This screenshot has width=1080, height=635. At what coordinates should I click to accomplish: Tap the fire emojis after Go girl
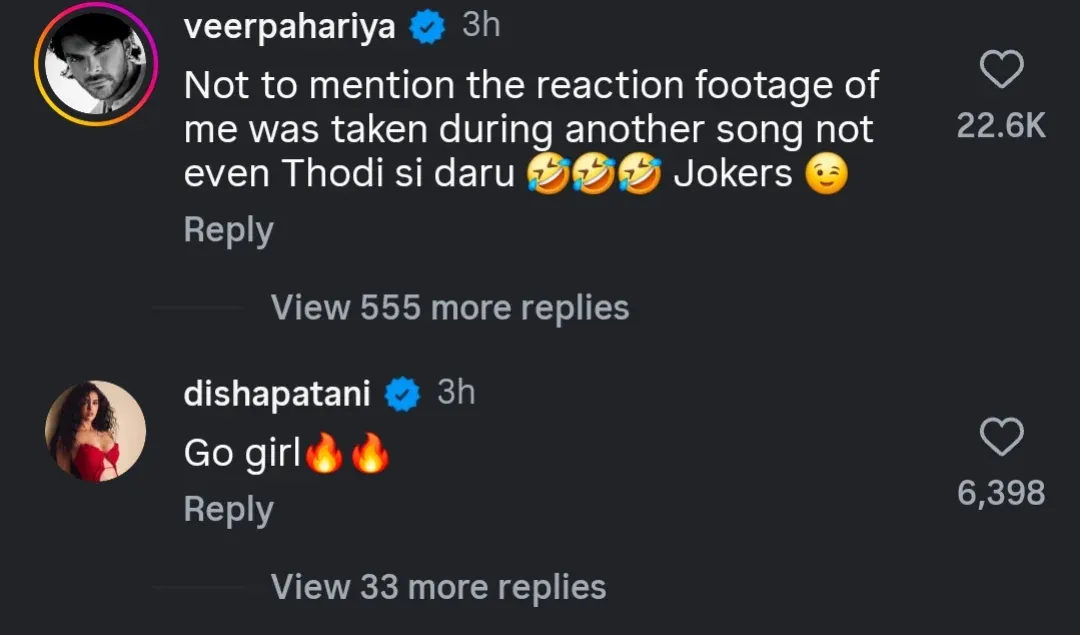(x=346, y=455)
